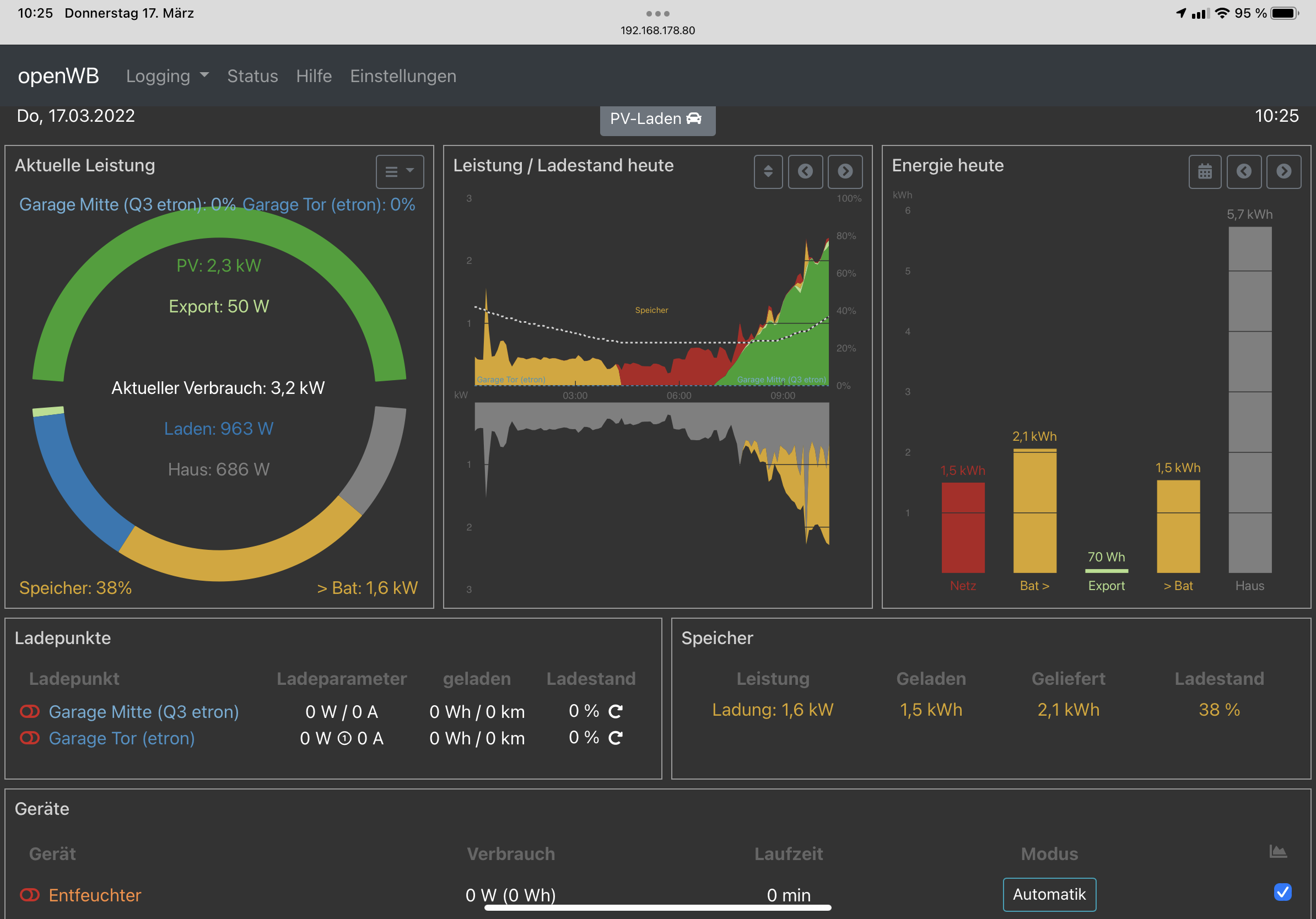This screenshot has width=1316, height=919.
Task: Toggle Garage Tor (etron) charge point
Action: click(x=30, y=738)
